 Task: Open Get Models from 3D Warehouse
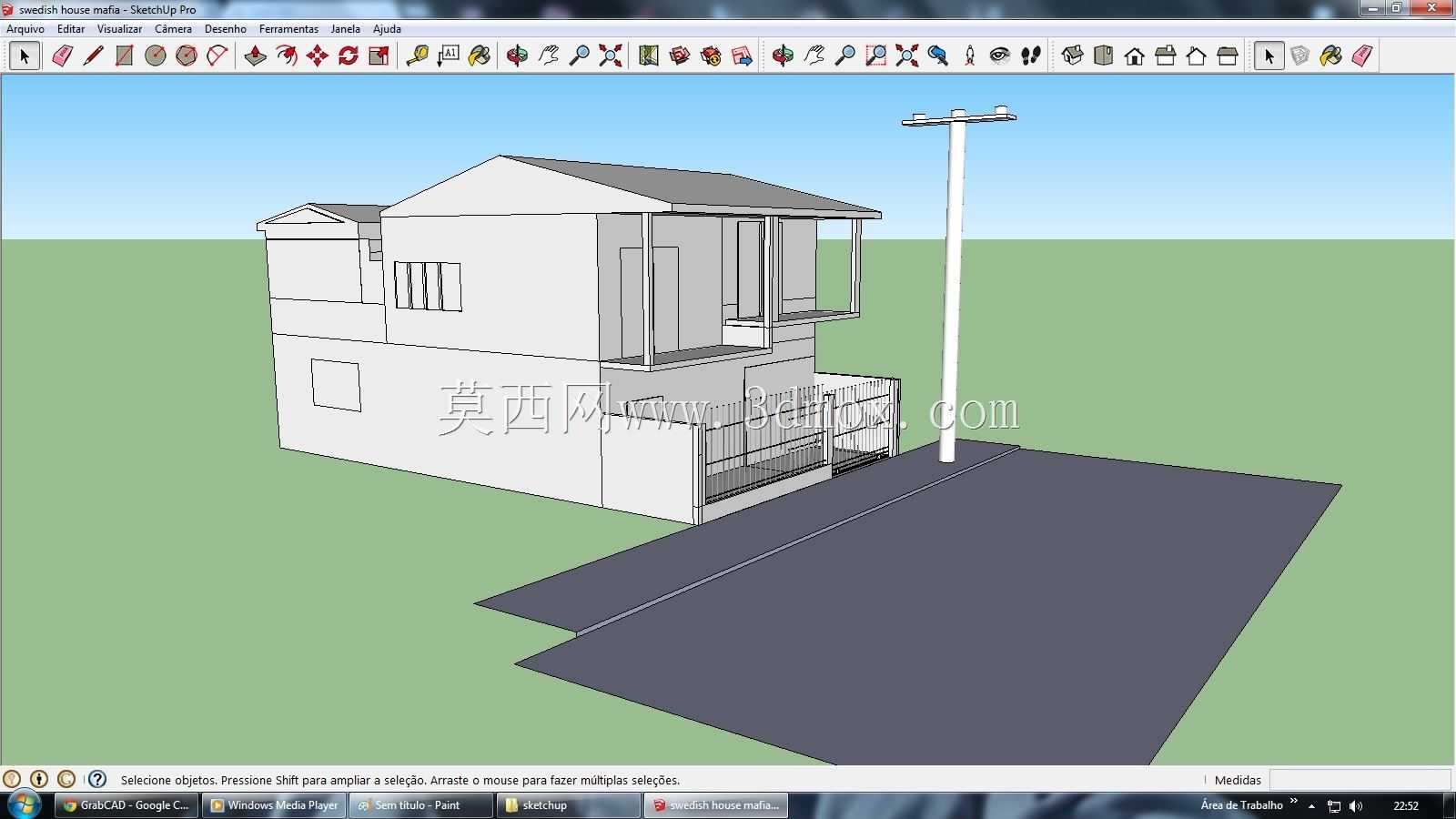679,56
